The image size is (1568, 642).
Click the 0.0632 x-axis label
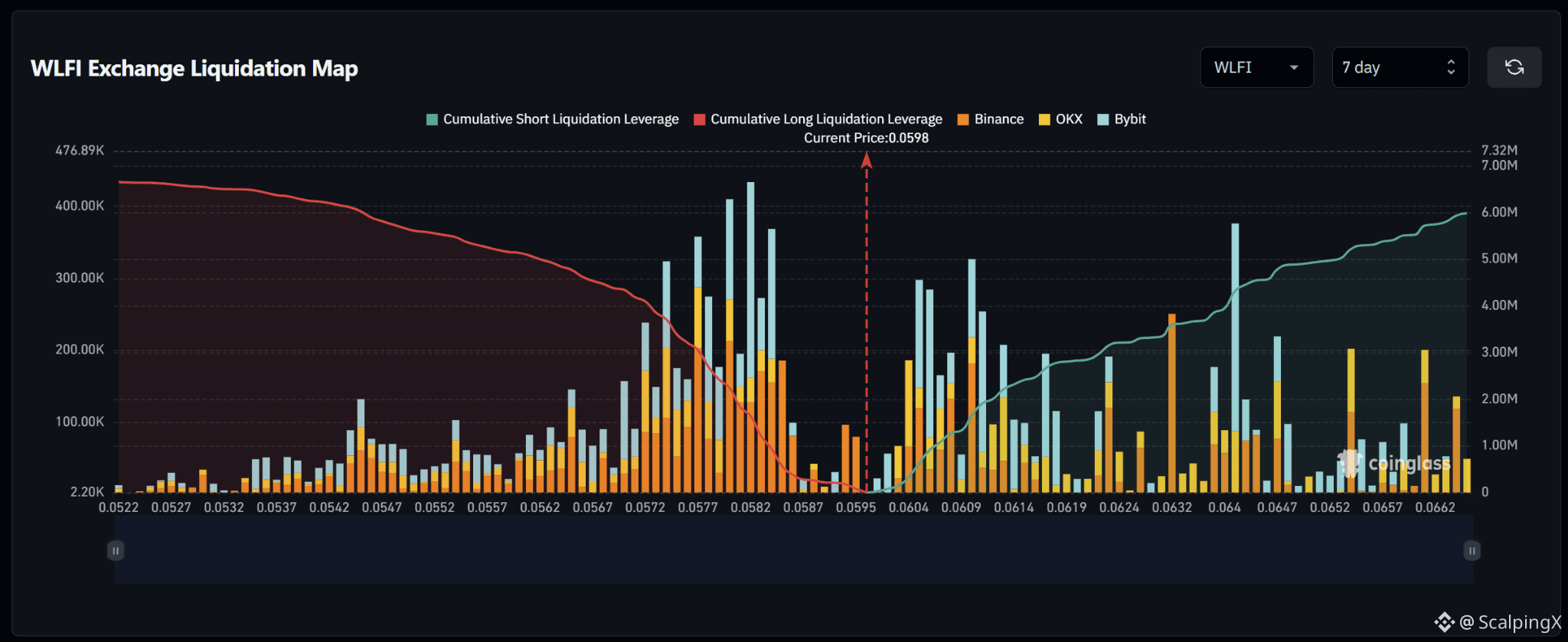click(x=1172, y=507)
